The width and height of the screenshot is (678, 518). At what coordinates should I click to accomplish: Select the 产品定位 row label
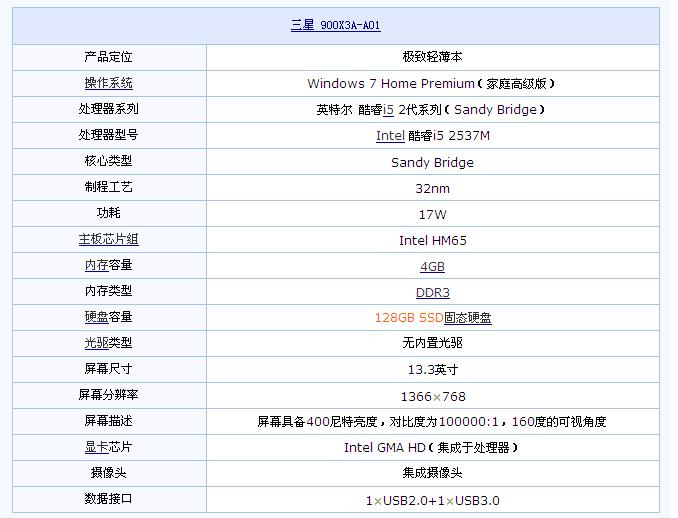pos(109,57)
